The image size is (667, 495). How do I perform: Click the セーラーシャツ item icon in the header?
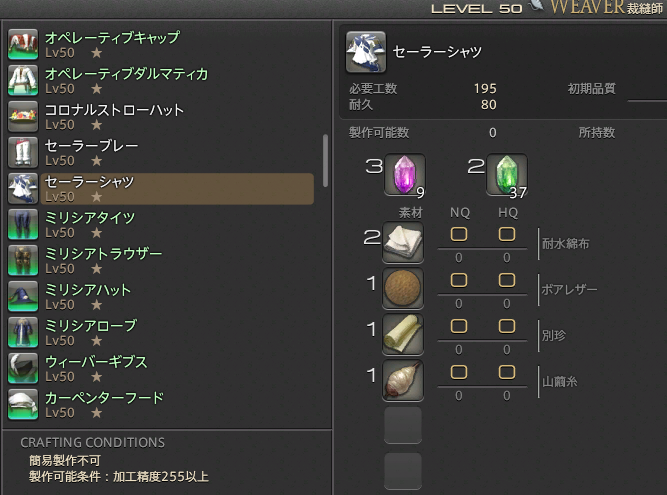coord(366,52)
